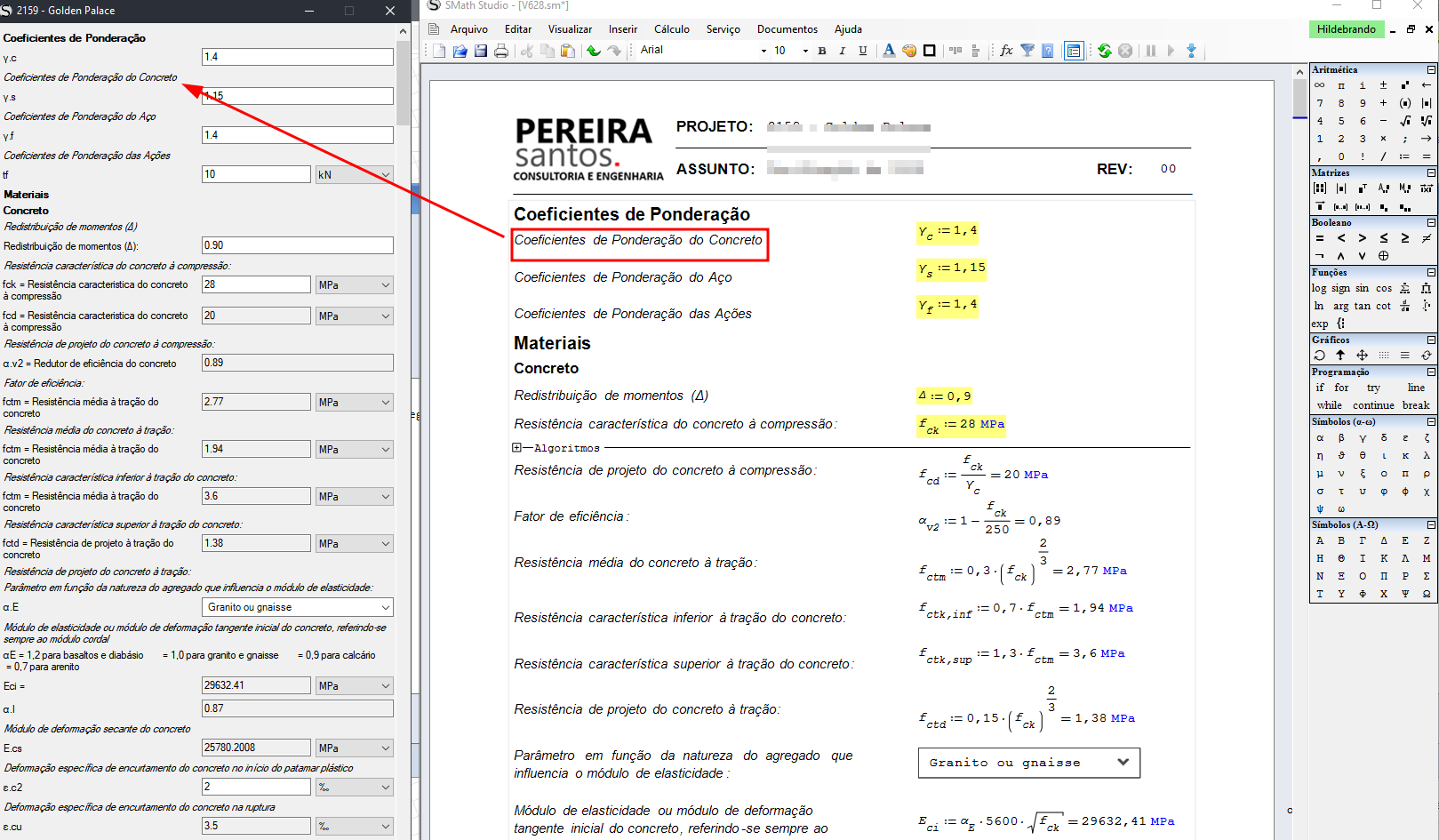
Task: Save the worksheet with the diskette icon
Action: [x=481, y=51]
